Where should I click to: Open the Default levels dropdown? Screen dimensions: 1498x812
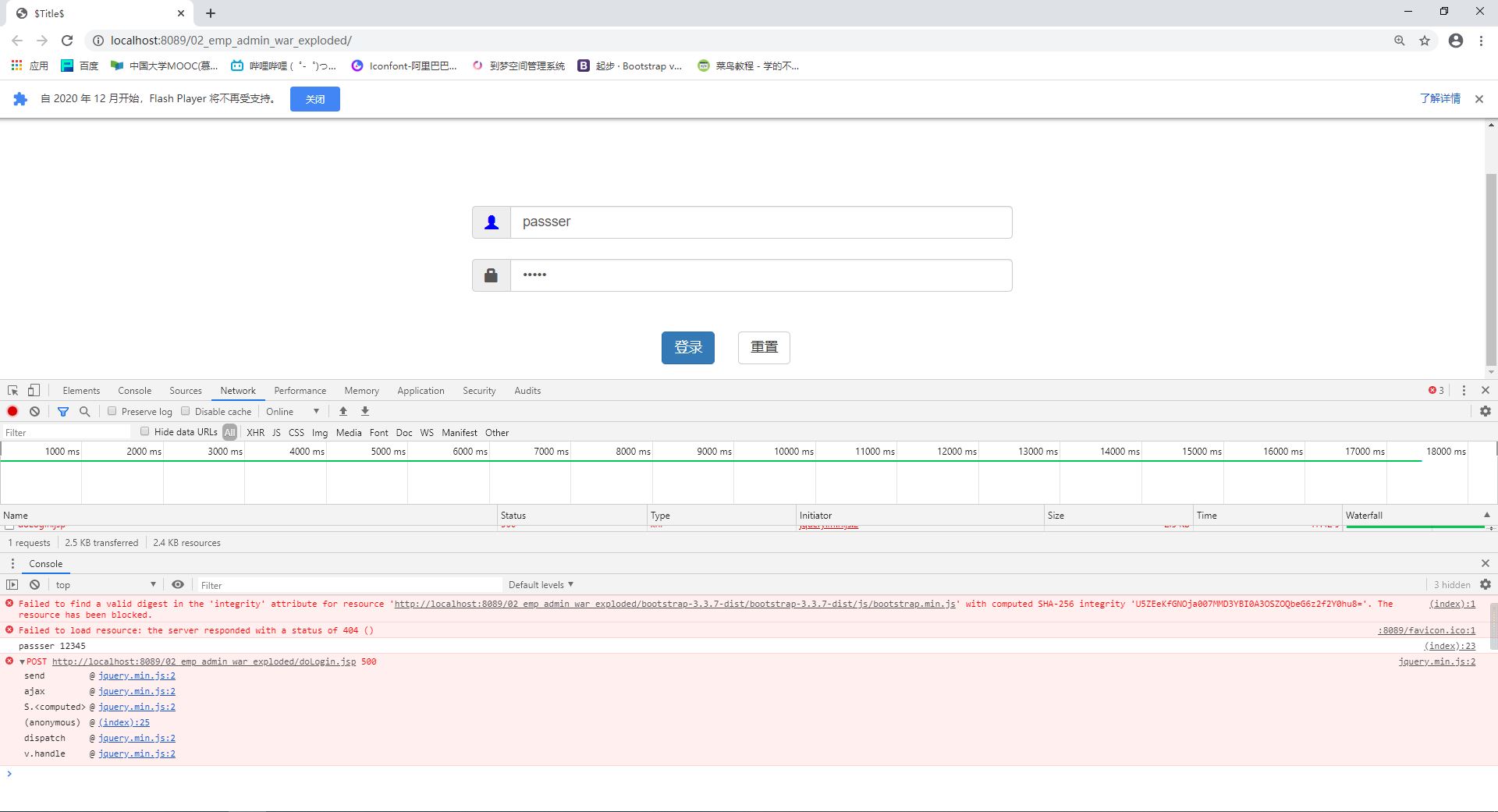(541, 584)
